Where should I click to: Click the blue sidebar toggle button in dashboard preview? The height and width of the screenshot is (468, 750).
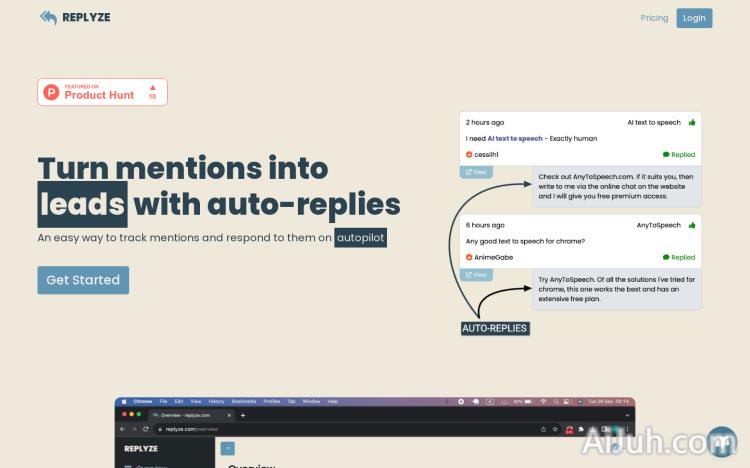pyautogui.click(x=227, y=448)
